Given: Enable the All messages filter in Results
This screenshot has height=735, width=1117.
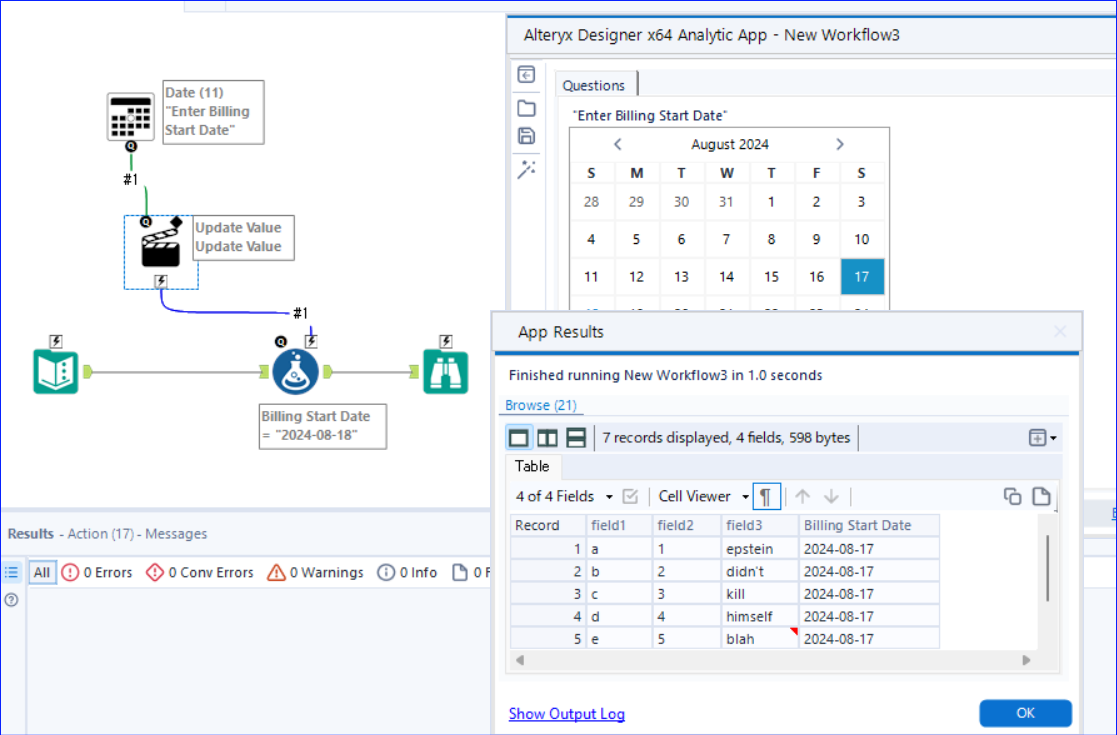Looking at the screenshot, I should (x=42, y=572).
